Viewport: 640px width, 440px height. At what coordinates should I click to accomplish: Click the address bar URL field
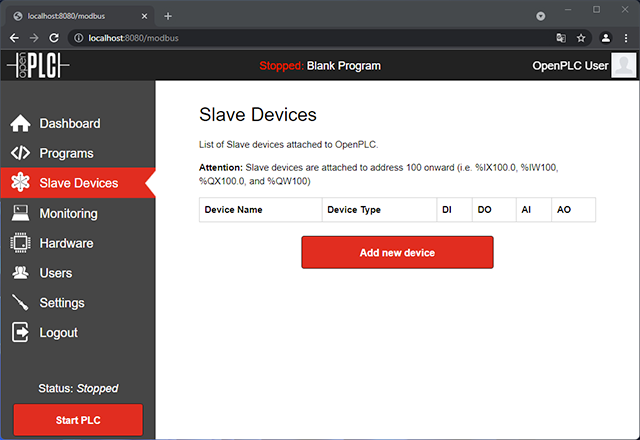click(300, 38)
